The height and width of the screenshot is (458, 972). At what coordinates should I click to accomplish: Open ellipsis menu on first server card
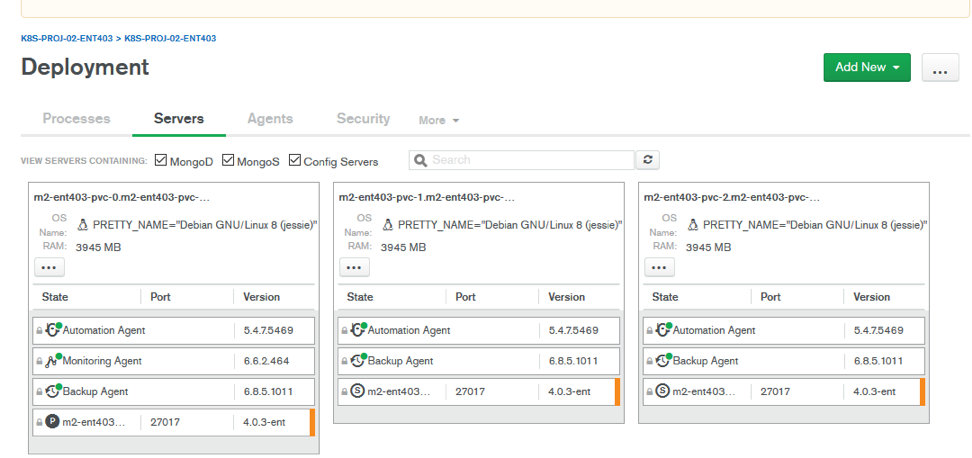(49, 267)
